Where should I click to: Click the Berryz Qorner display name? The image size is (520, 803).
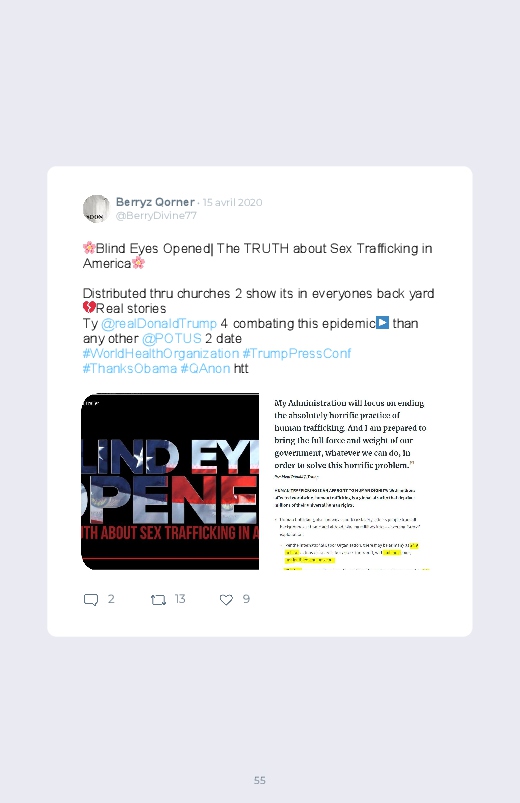(155, 202)
